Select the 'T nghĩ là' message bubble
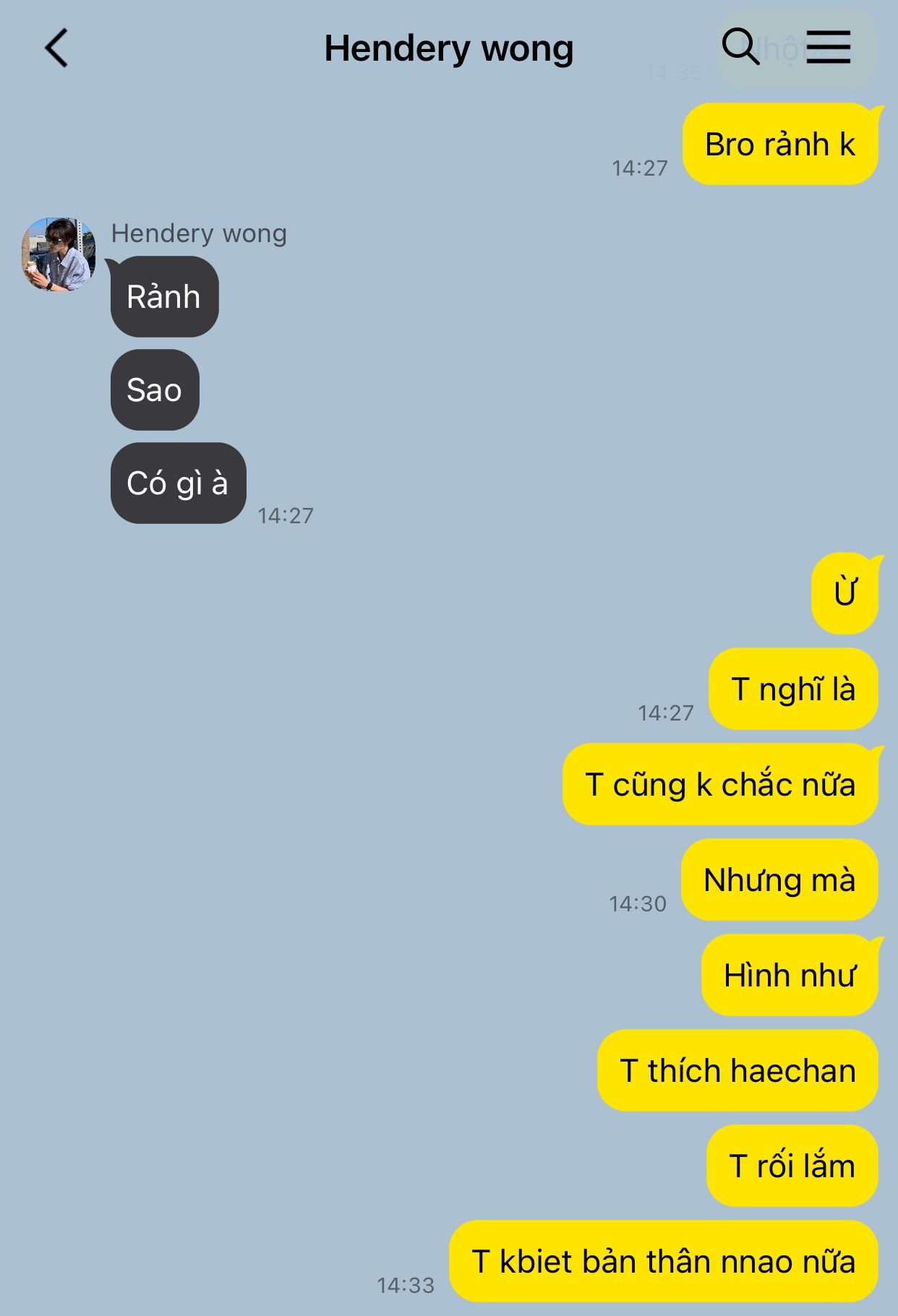898x1316 pixels. pos(793,689)
